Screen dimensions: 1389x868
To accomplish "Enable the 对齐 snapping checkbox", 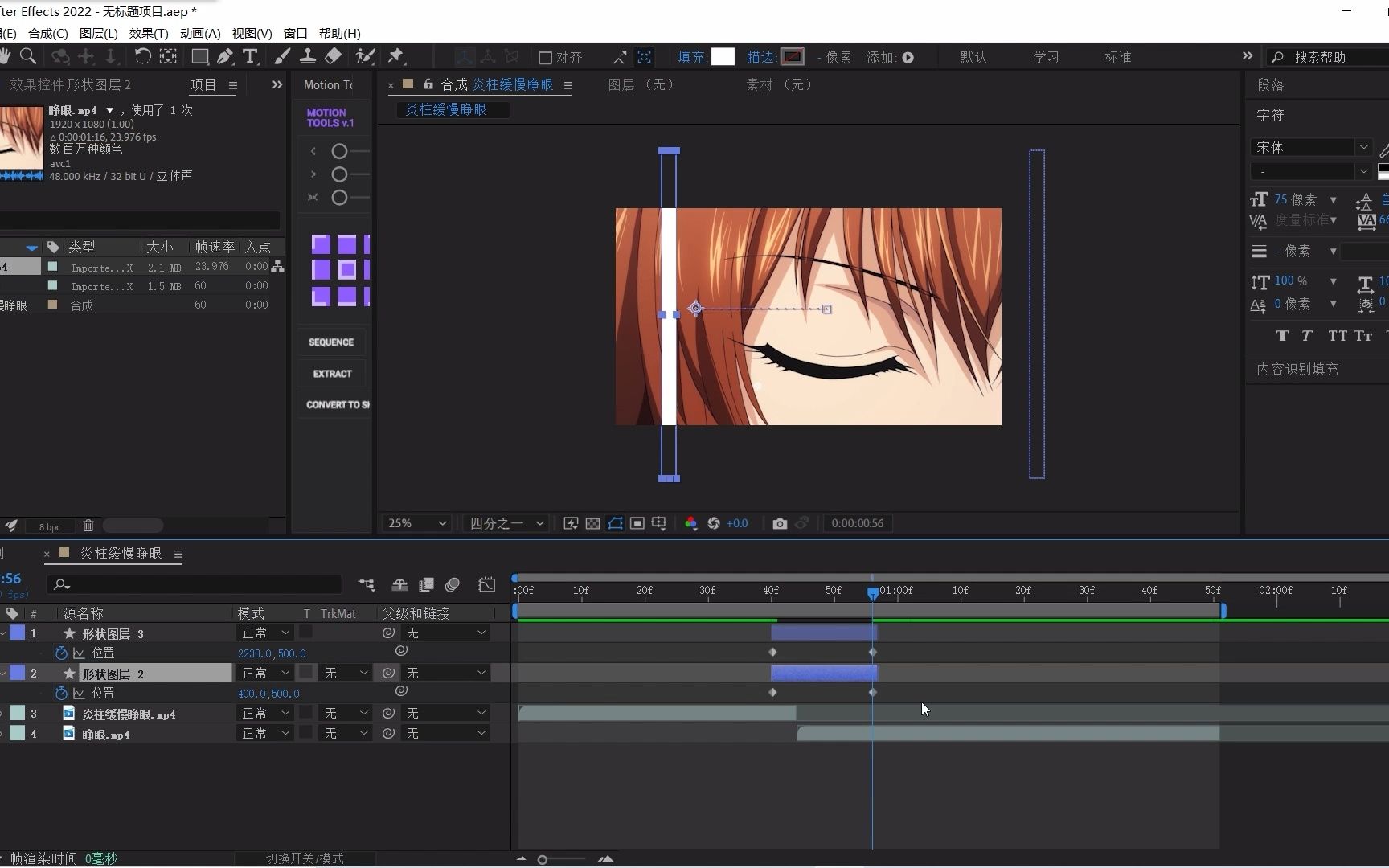I will 545,57.
